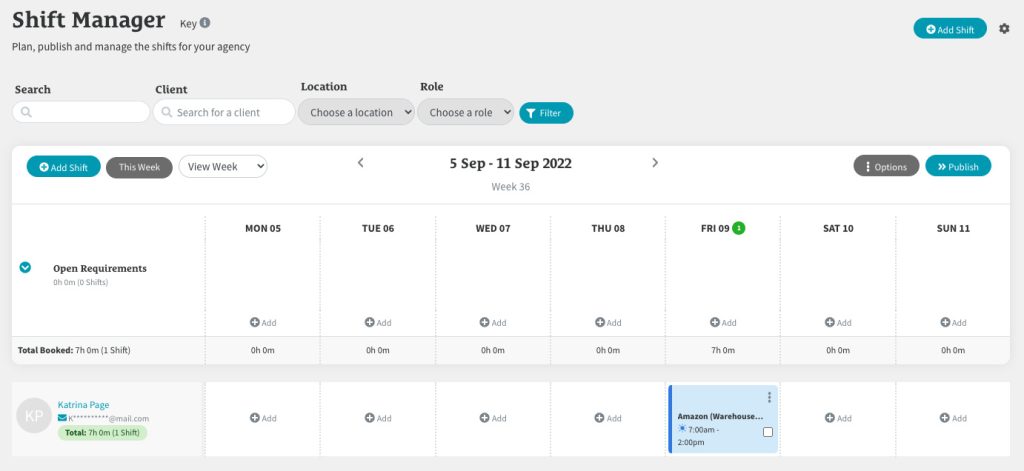Viewport: 1024px width, 471px height.
Task: Click the green notification badge on FRI 09
Action: click(738, 228)
